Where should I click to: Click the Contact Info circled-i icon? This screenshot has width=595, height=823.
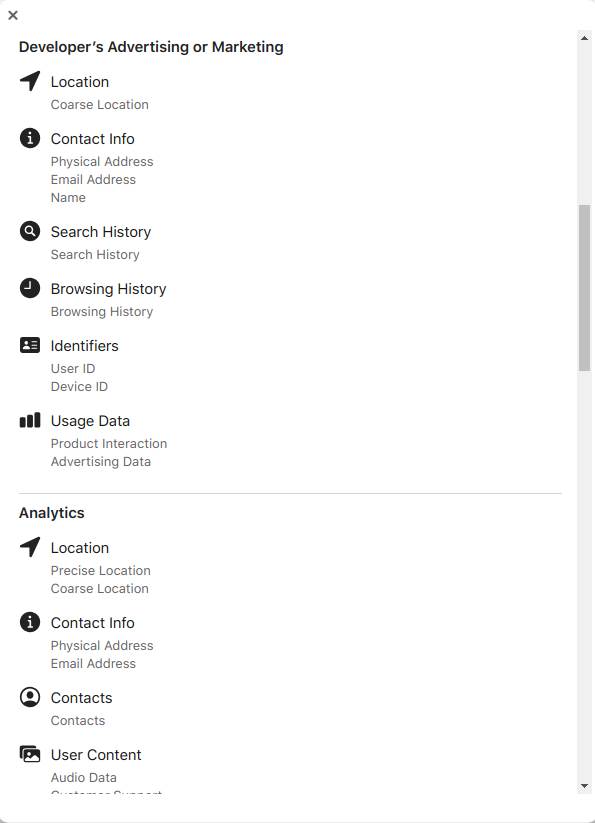29,138
